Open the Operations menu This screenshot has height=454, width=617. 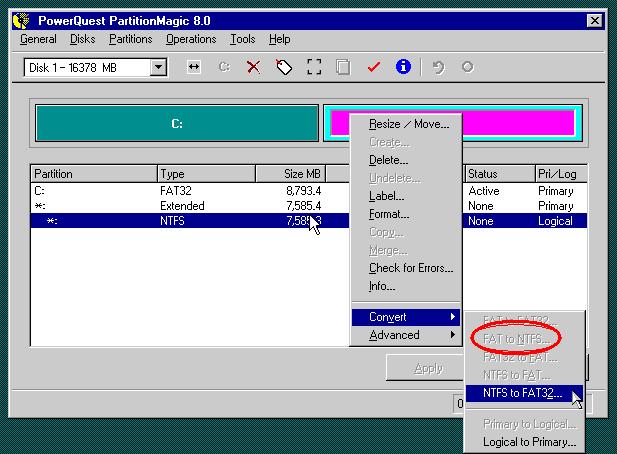pos(191,39)
